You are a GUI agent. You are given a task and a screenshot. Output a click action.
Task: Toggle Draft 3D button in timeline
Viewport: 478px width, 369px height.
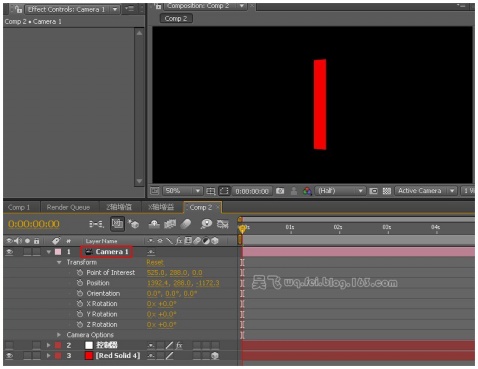(134, 224)
